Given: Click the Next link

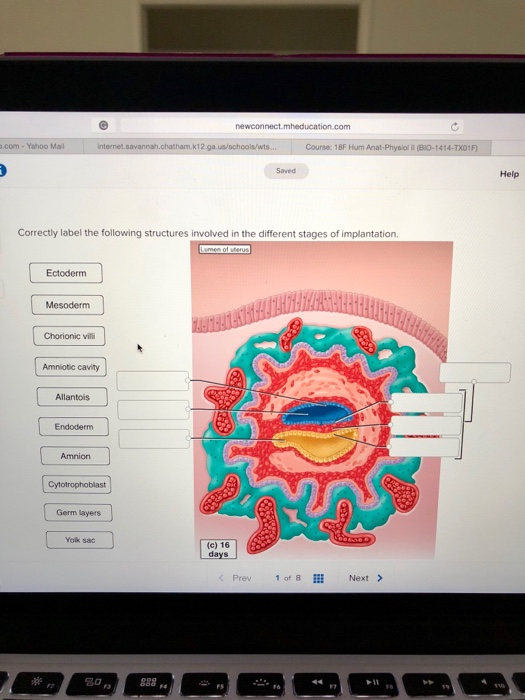Looking at the screenshot, I should coord(358,578).
